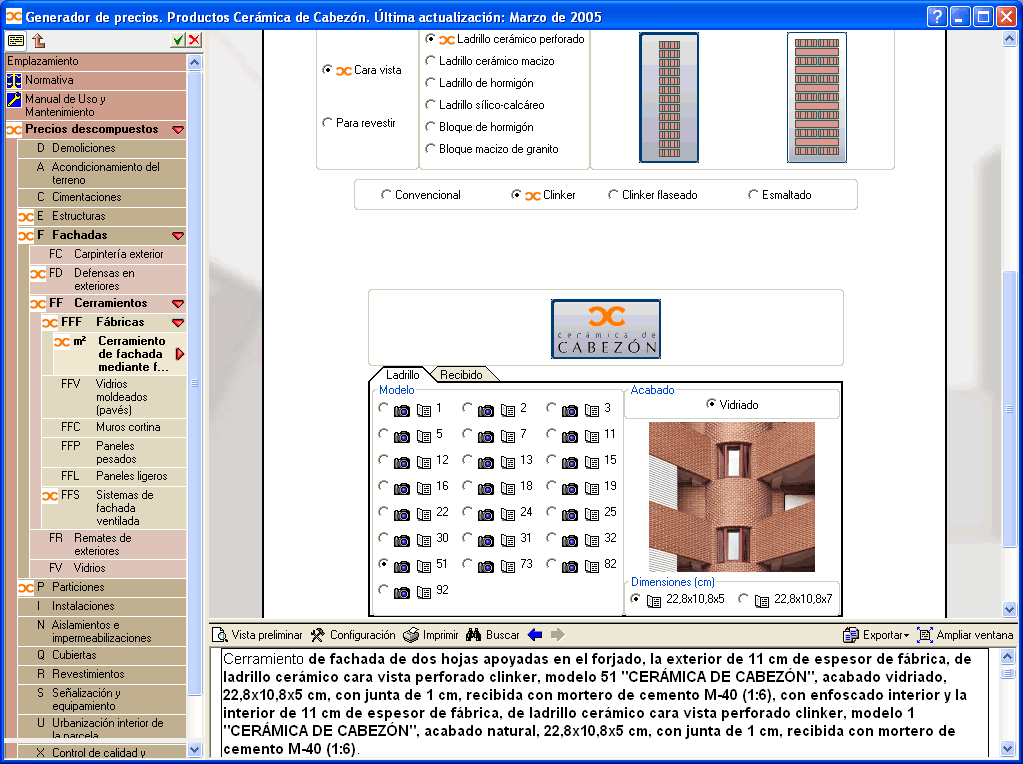Open Normativa in the left panel

tap(49, 80)
